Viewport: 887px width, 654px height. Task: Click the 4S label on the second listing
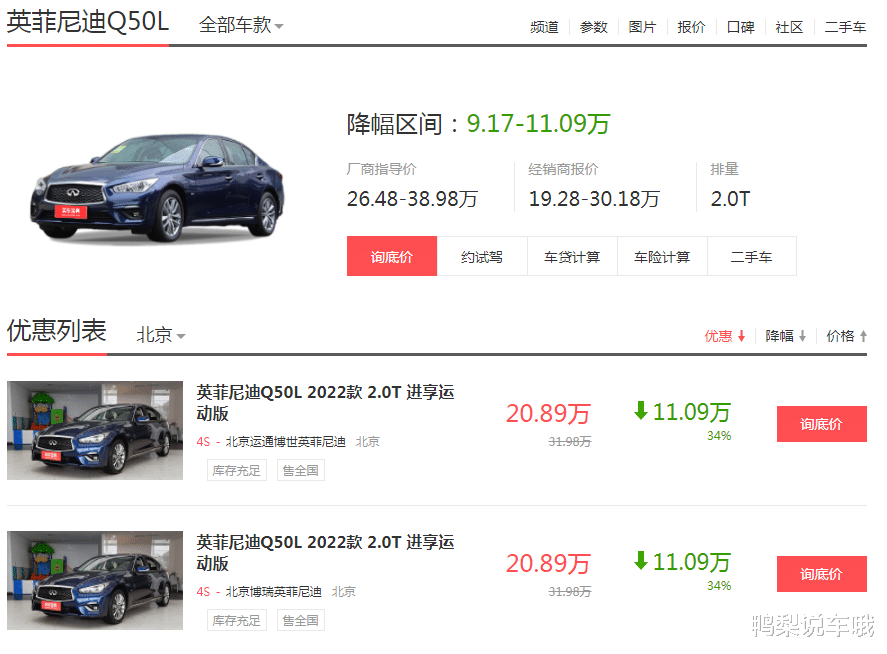click(203, 592)
